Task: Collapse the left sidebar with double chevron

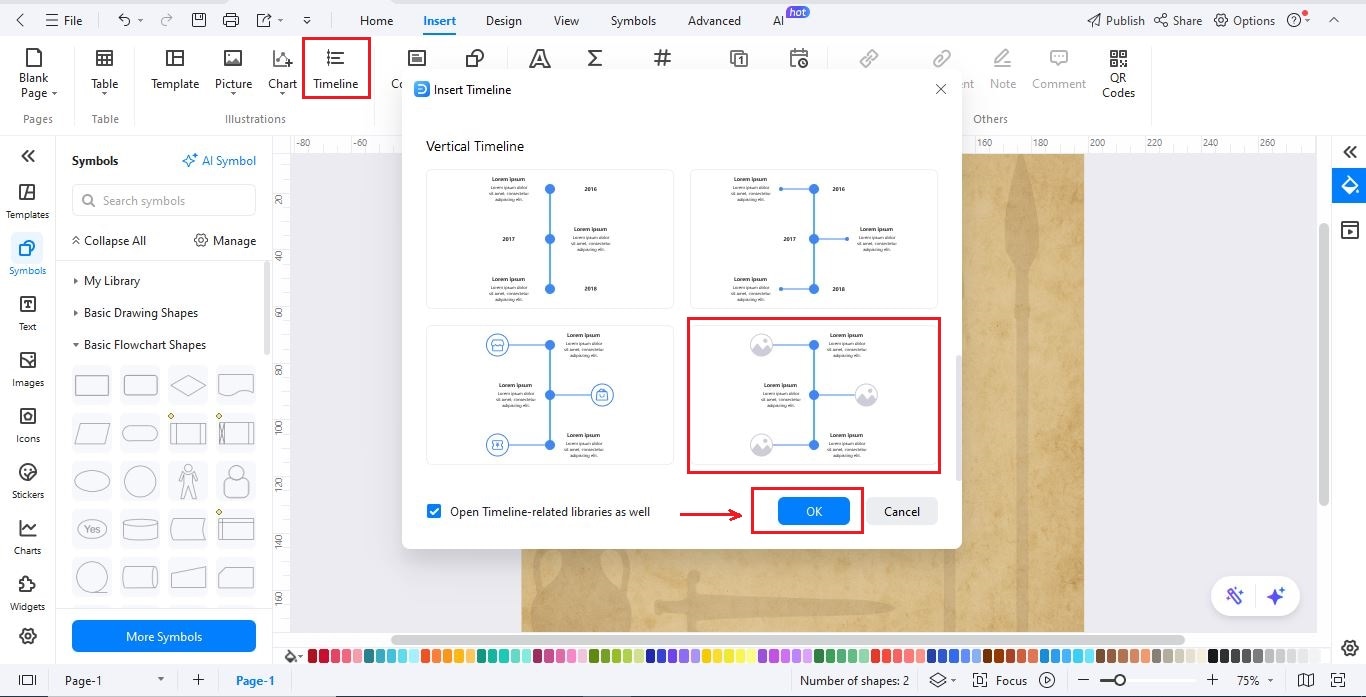Action: (x=28, y=155)
